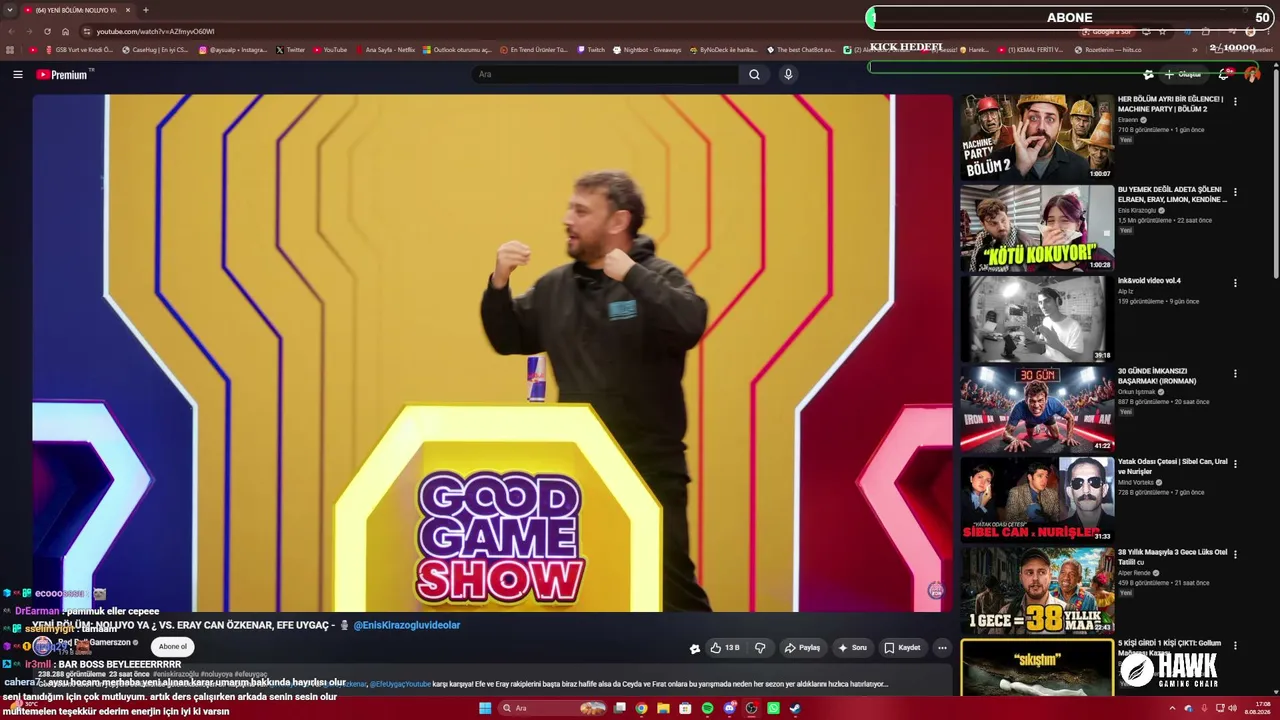Open title BU YEMEK DEĞİL ADETA ŞÖLEN
The height and width of the screenshot is (720, 1280).
click(x=1172, y=195)
